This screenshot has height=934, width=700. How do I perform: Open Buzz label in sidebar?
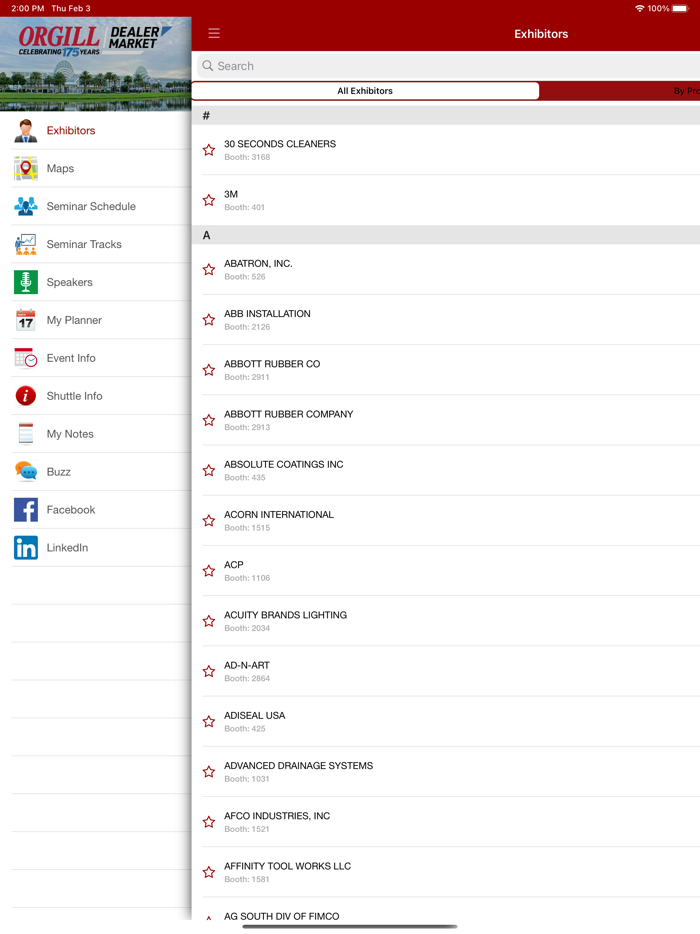[58, 472]
